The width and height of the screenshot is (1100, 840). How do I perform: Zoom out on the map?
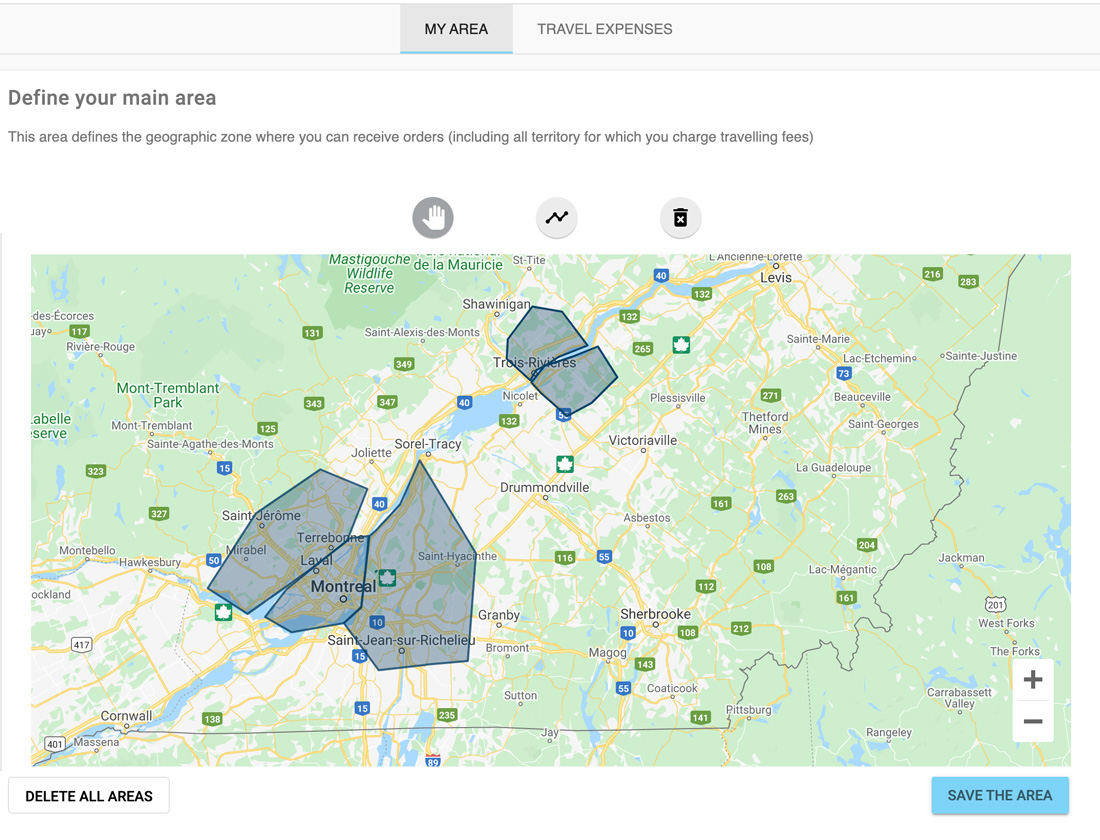[1033, 721]
